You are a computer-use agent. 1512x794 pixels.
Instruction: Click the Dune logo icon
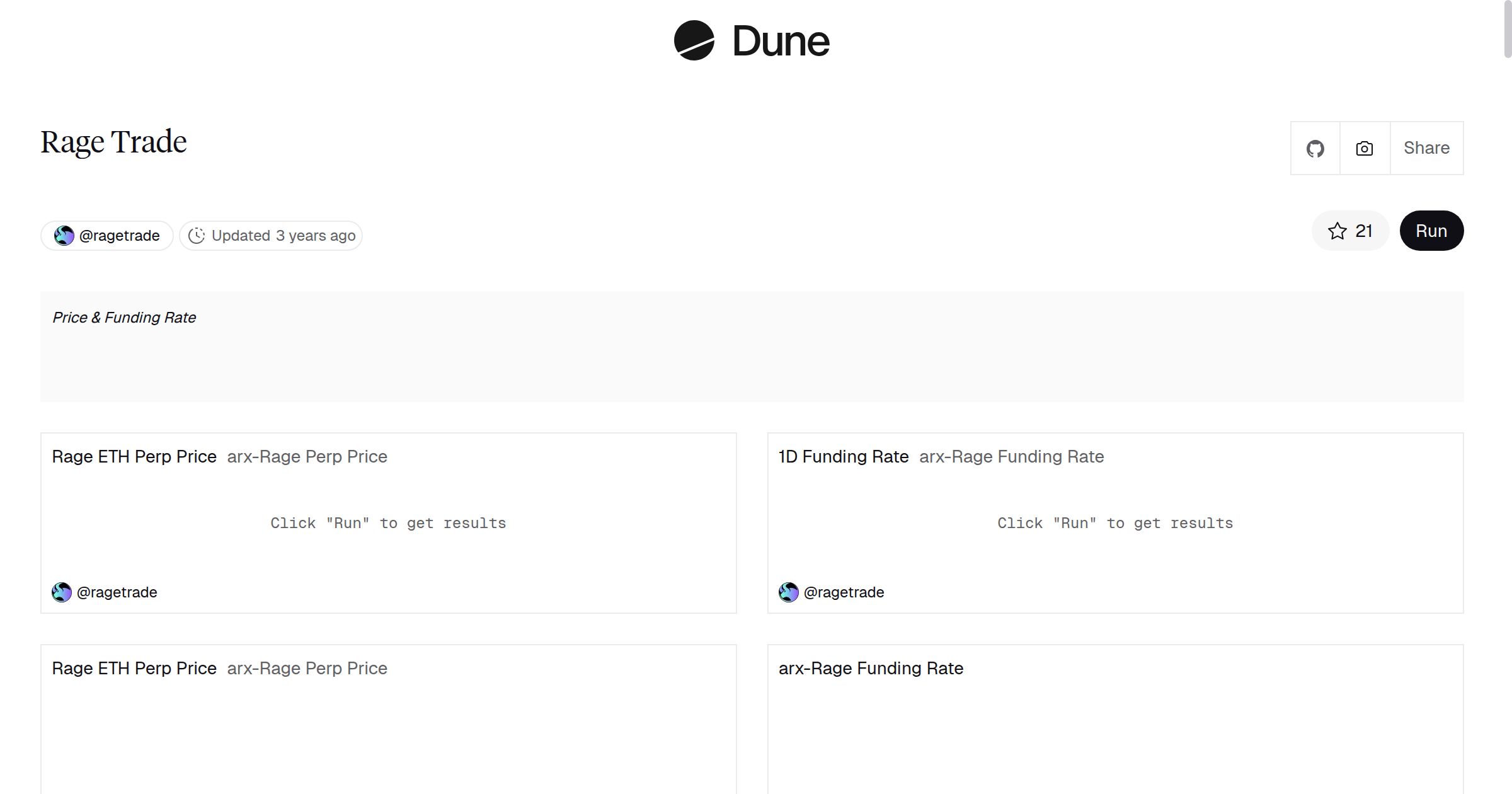pyautogui.click(x=694, y=40)
